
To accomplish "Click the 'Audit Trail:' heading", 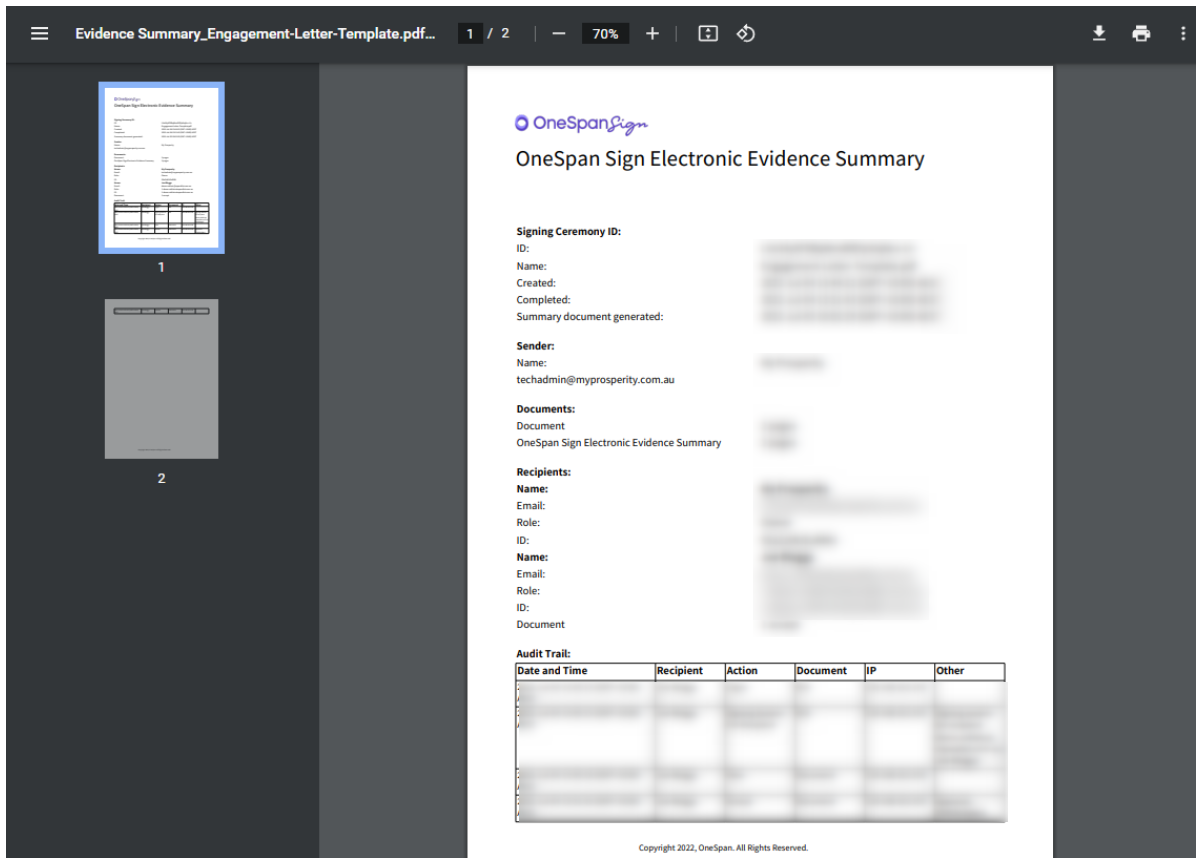I will click(x=544, y=654).
